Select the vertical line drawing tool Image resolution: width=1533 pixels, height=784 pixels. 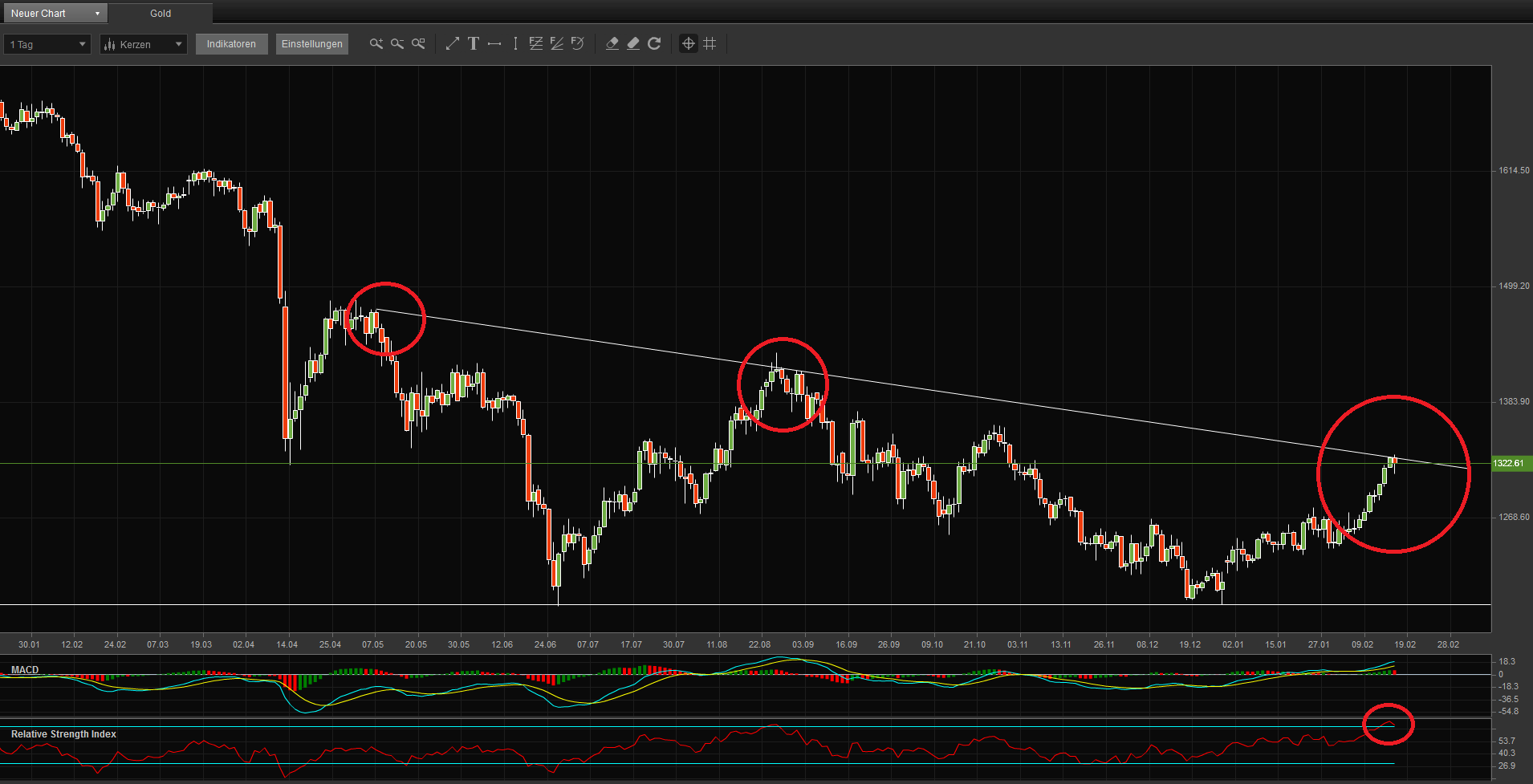[514, 44]
